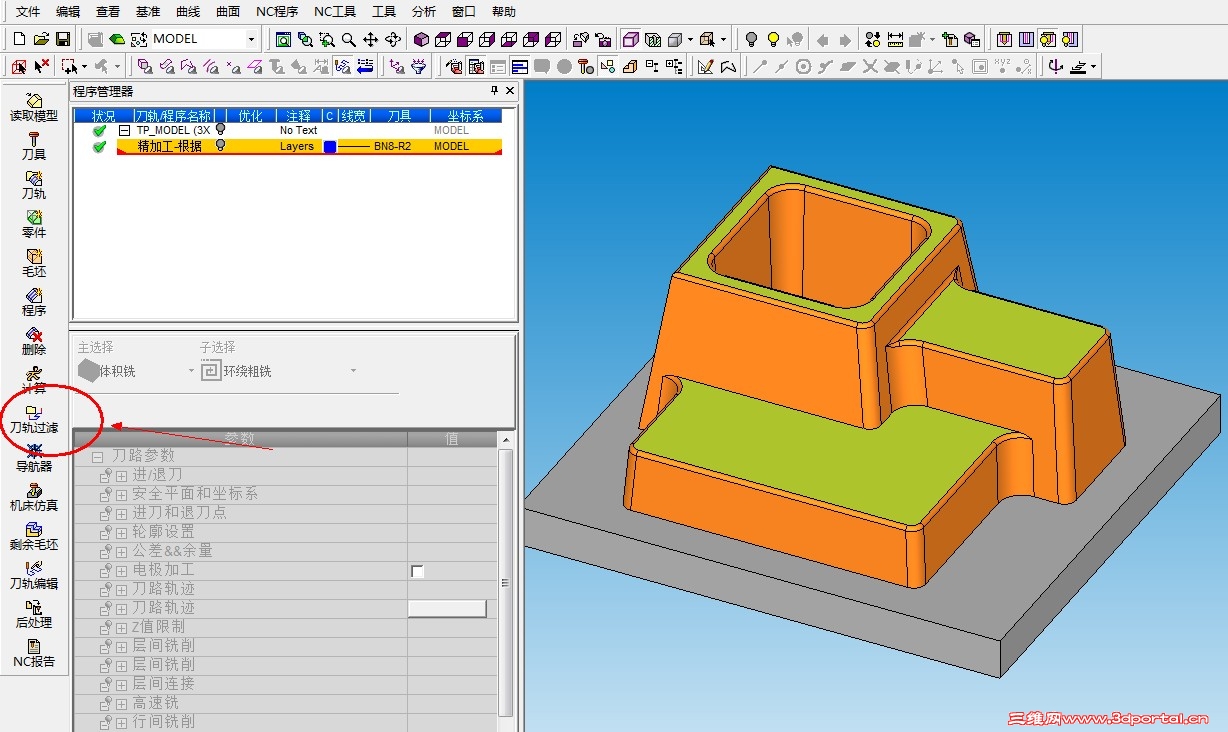Click the 刀轨过滤 toolpath filter icon

click(x=34, y=418)
